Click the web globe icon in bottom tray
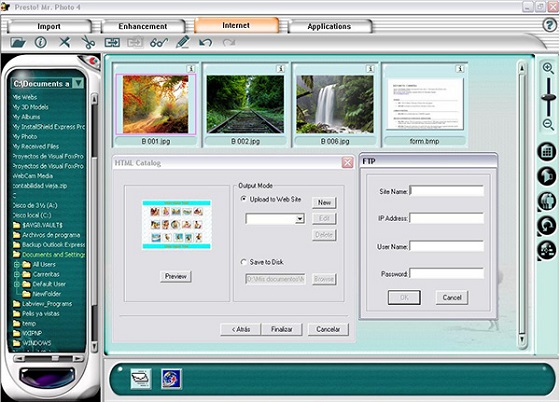 tap(171, 379)
